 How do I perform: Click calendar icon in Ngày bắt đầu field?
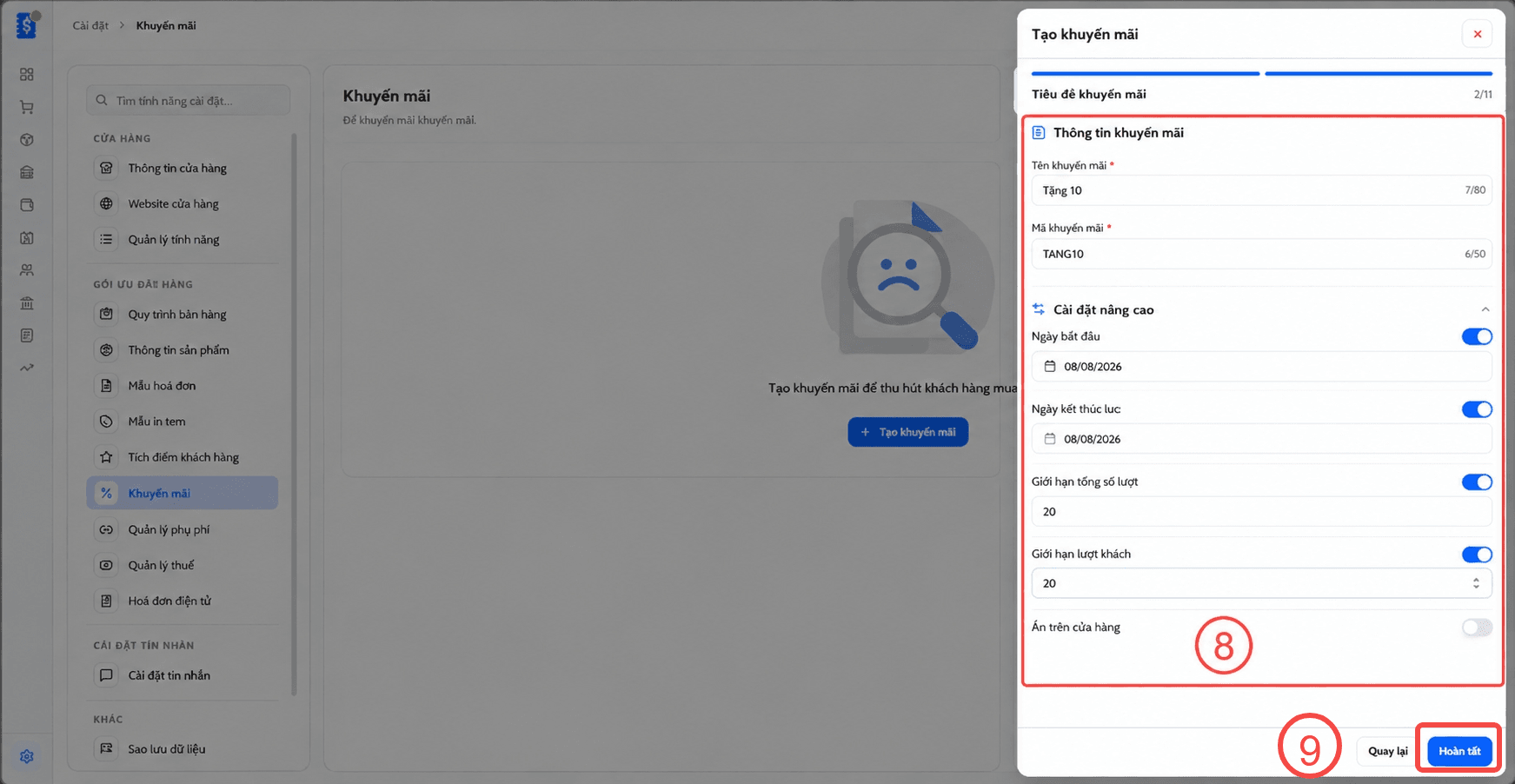pos(1050,367)
